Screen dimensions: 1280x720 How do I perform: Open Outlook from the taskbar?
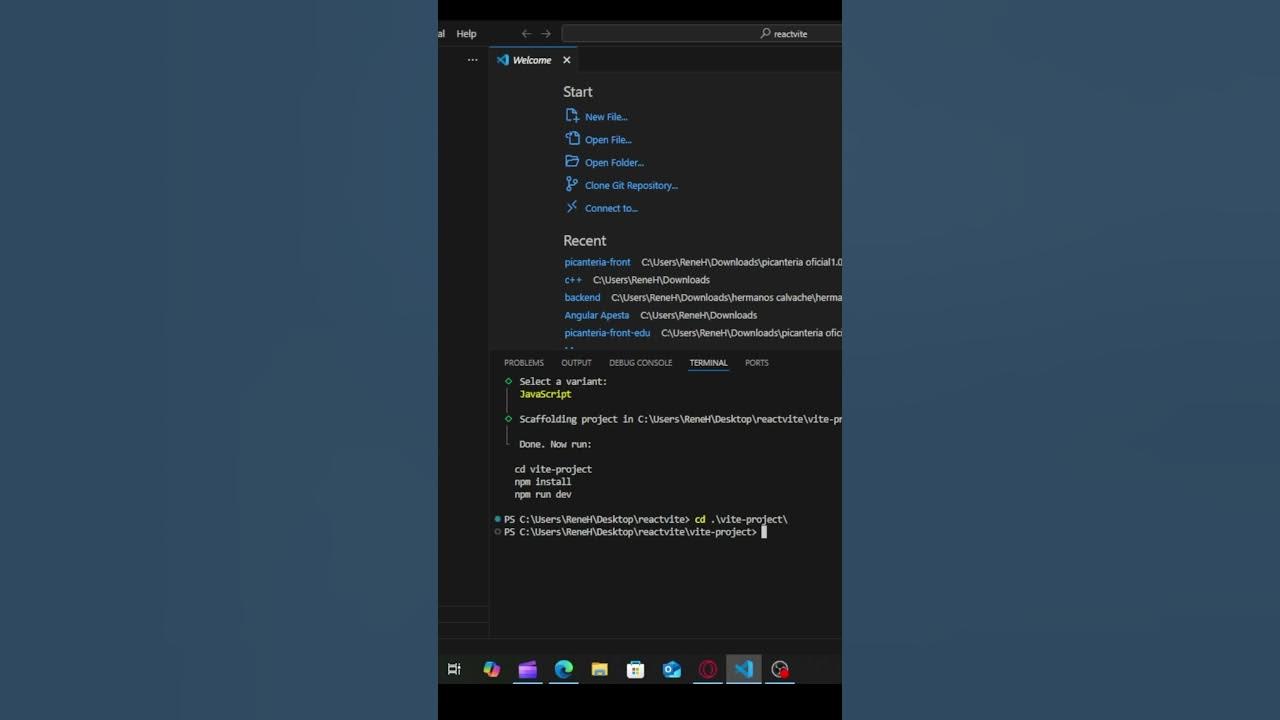click(672, 669)
